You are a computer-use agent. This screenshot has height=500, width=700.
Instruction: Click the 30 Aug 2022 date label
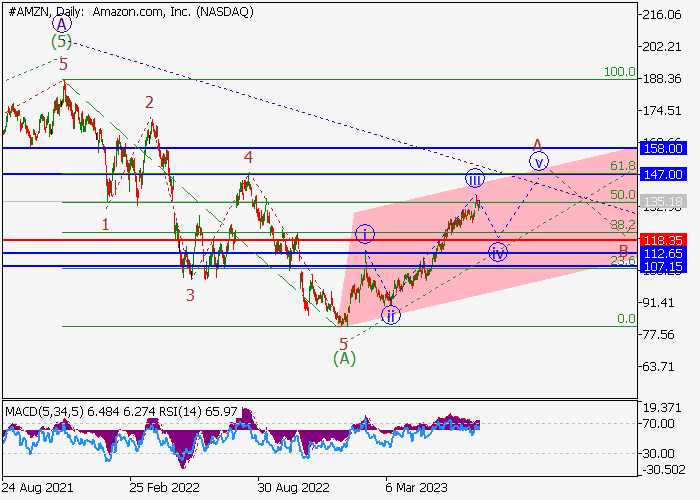tap(293, 487)
